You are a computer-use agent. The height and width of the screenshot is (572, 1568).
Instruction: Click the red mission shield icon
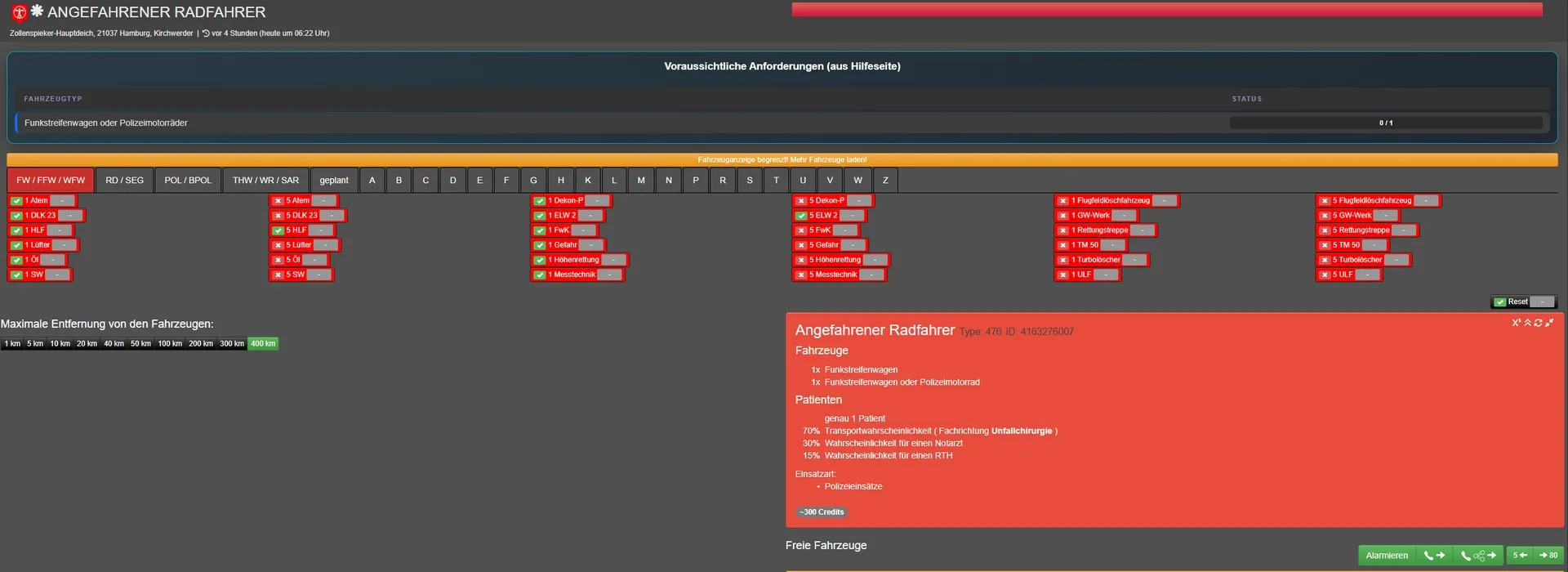(19, 13)
